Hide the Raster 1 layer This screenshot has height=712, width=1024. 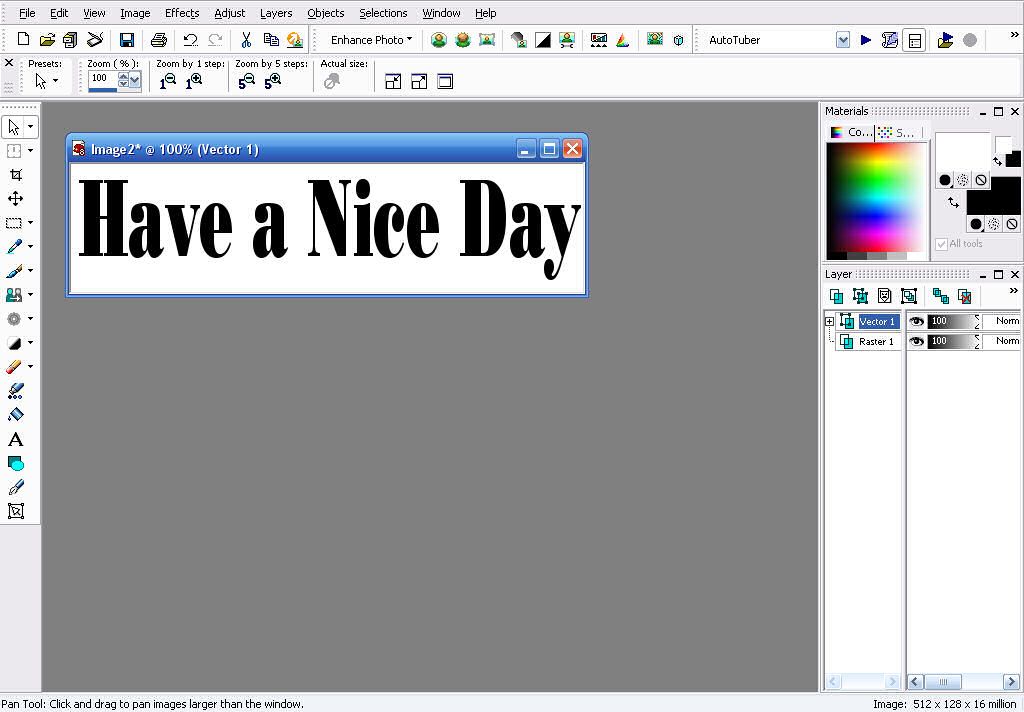click(x=916, y=341)
